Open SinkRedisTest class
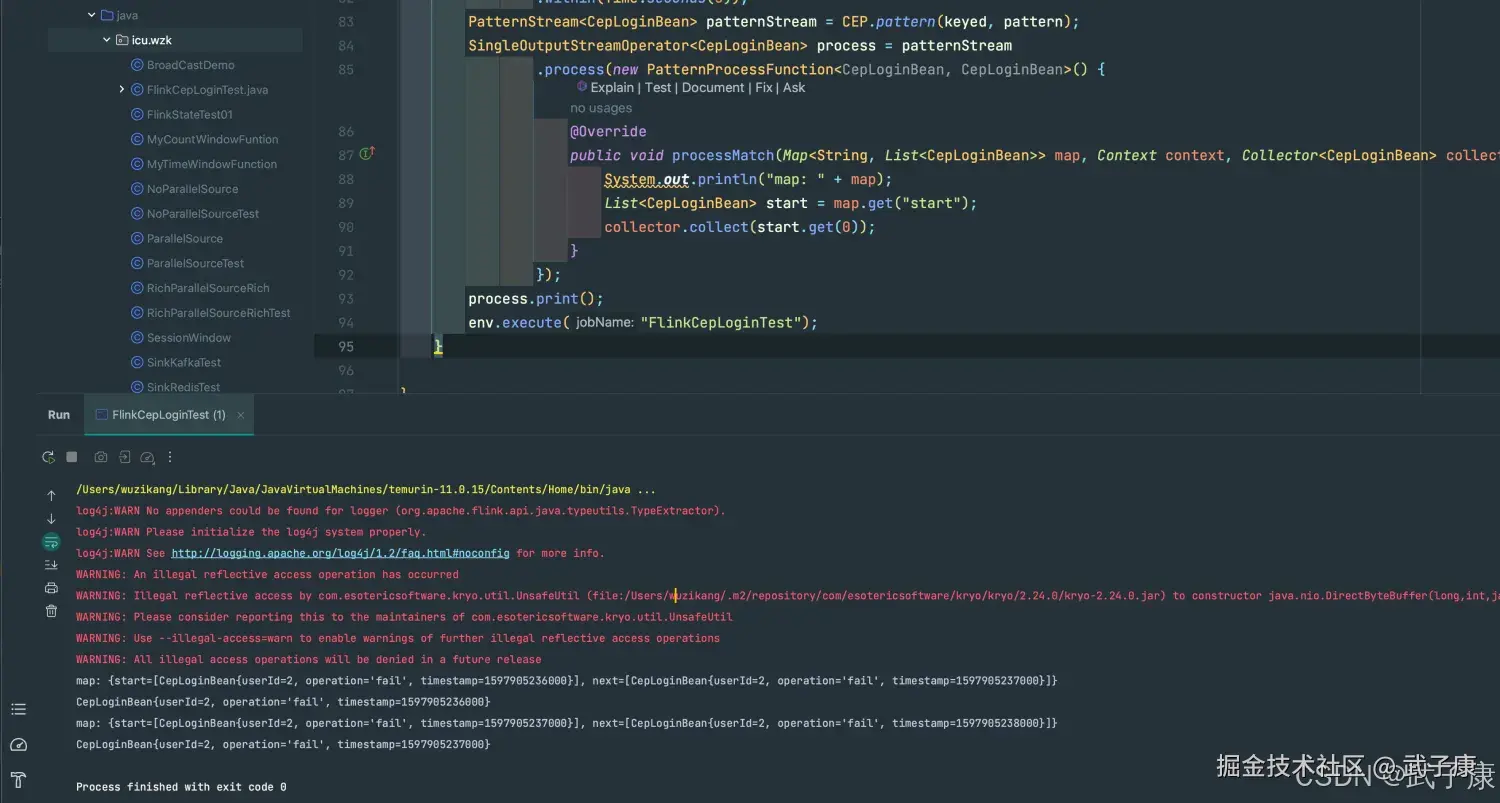The image size is (1500, 803). click(183, 387)
